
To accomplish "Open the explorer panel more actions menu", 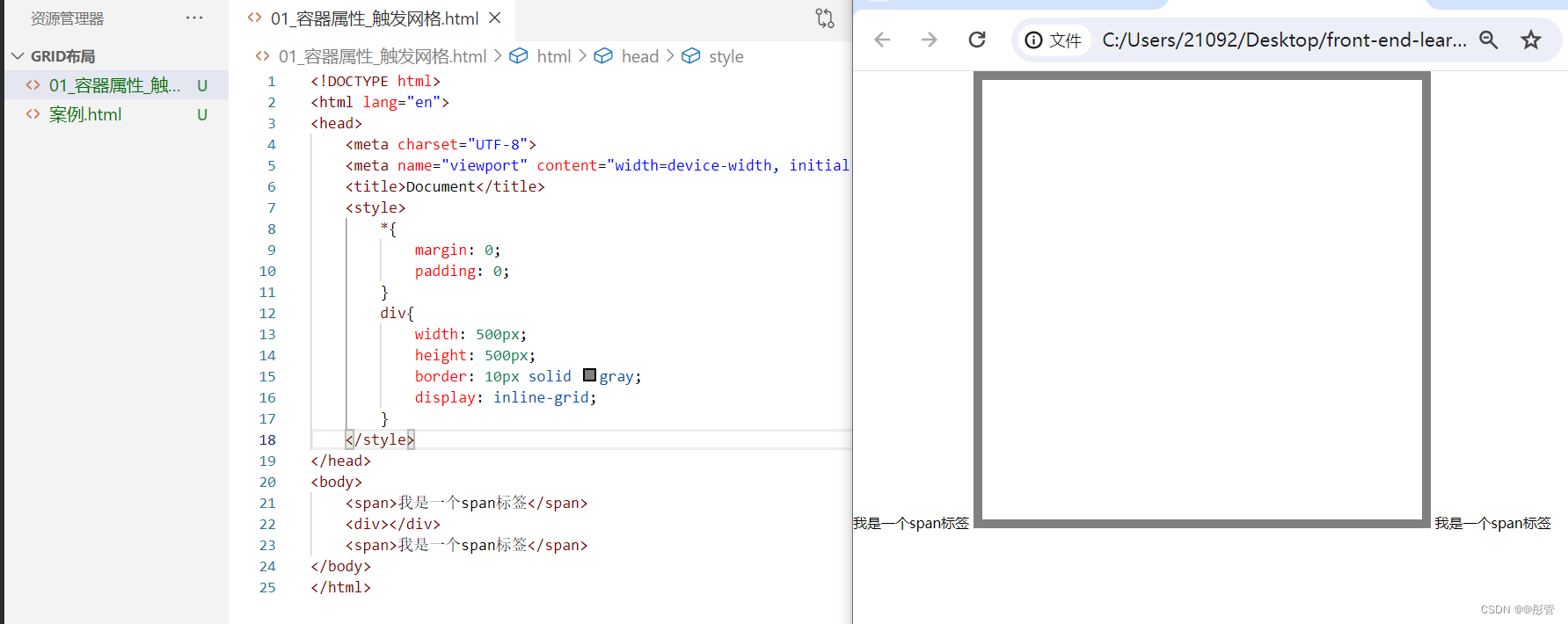I will (x=194, y=18).
